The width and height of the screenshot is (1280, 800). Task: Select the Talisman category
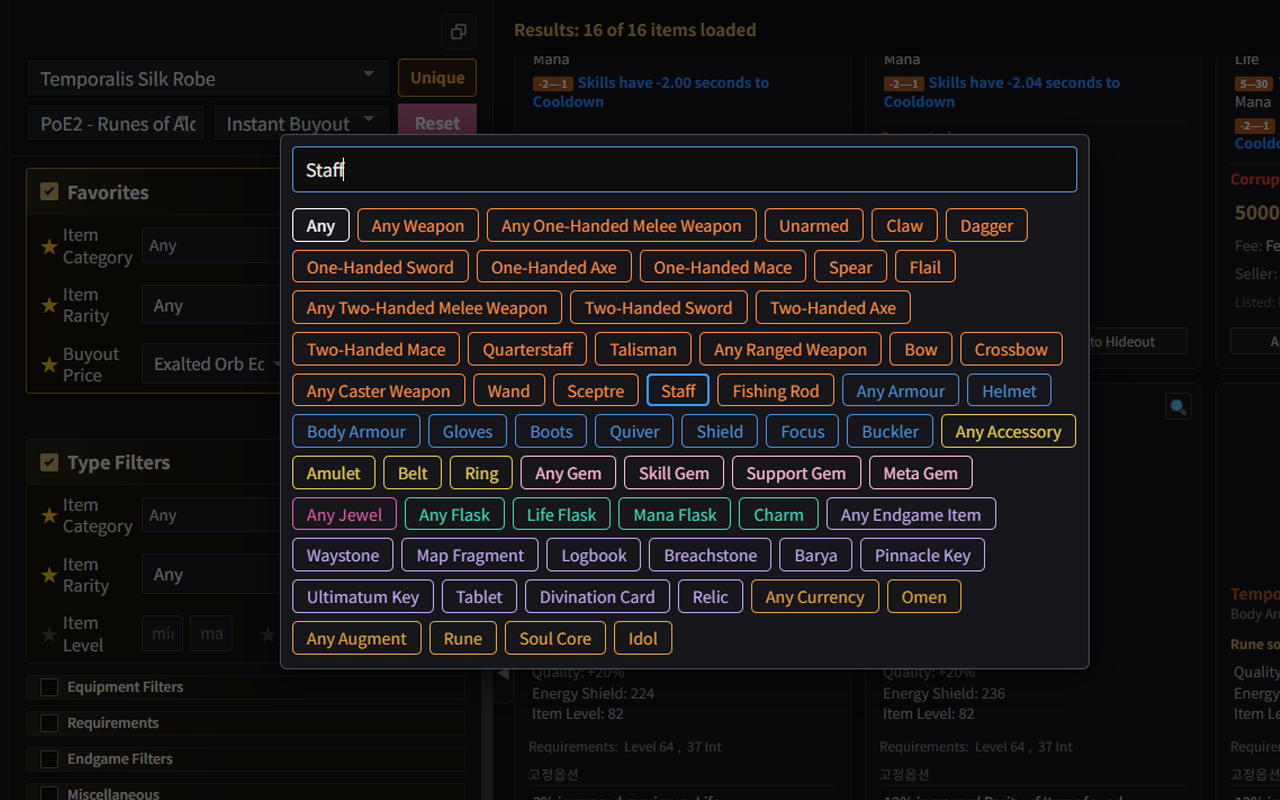(x=643, y=350)
